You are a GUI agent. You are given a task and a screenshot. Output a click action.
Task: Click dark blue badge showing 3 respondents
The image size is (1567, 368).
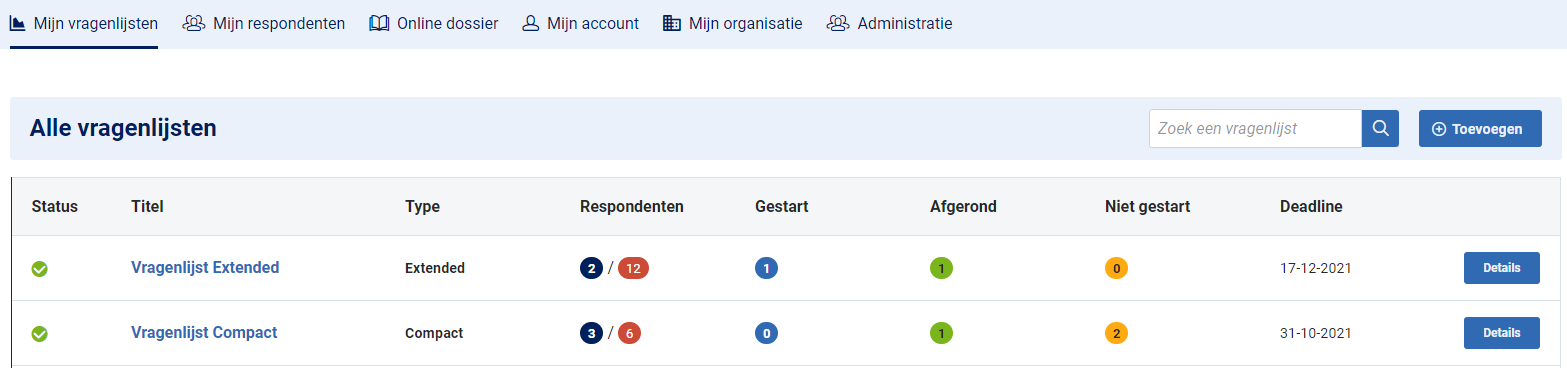[x=591, y=334]
